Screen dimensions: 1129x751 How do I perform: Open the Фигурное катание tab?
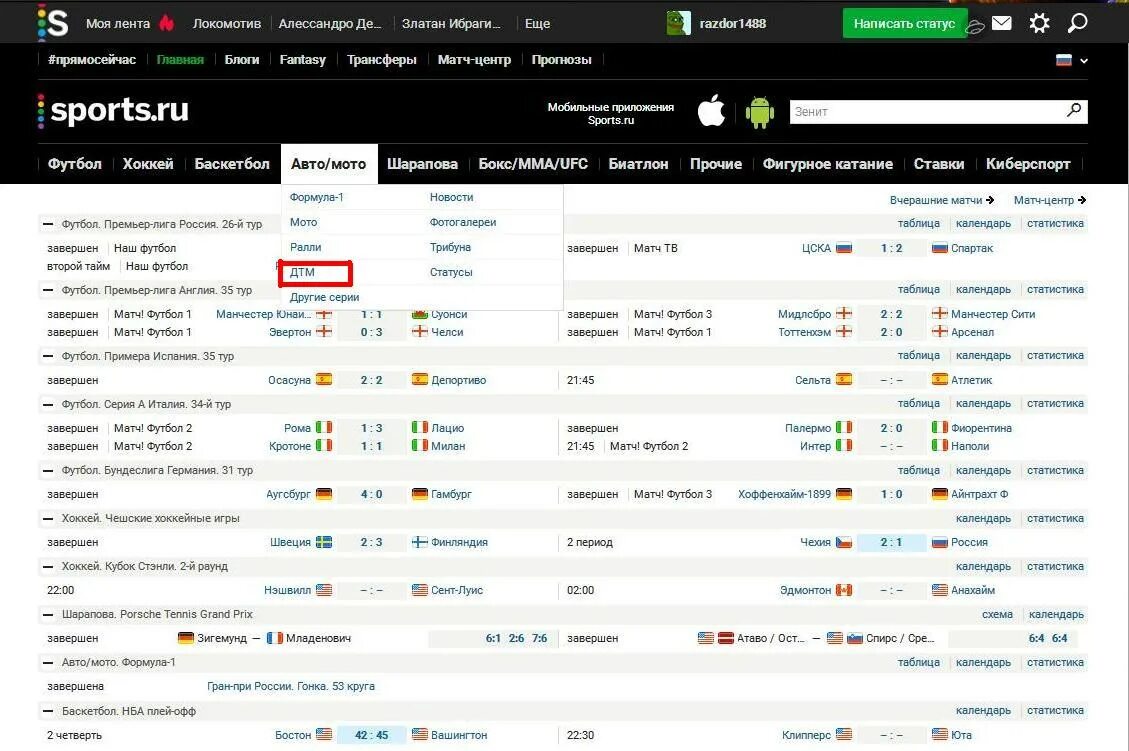pos(827,164)
